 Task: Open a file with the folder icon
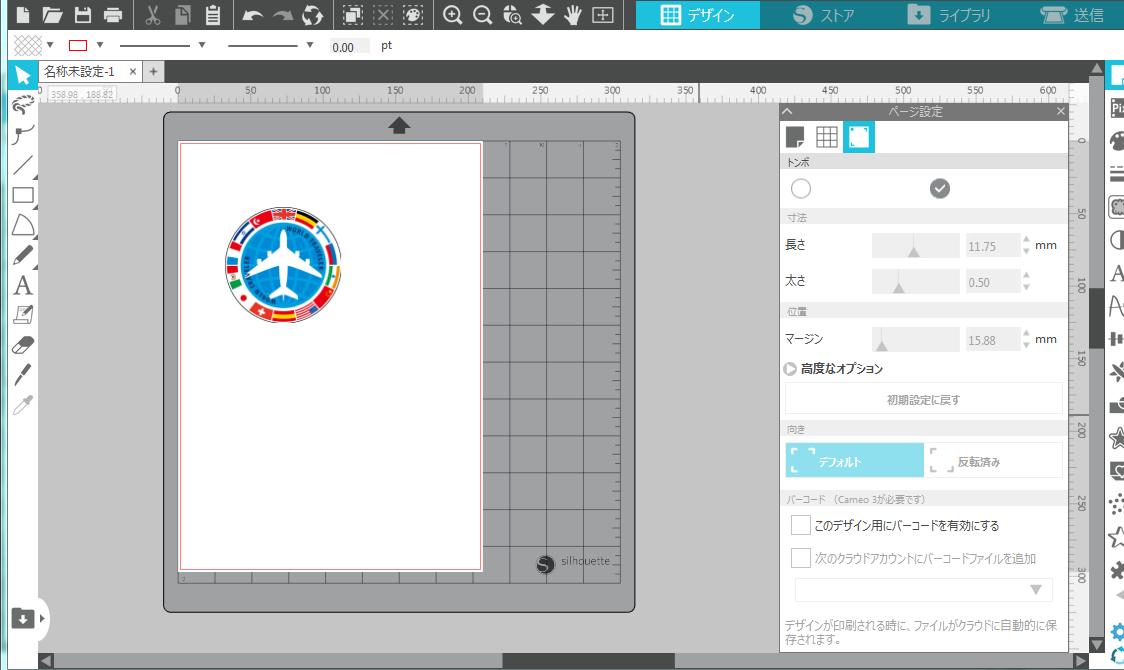(52, 14)
